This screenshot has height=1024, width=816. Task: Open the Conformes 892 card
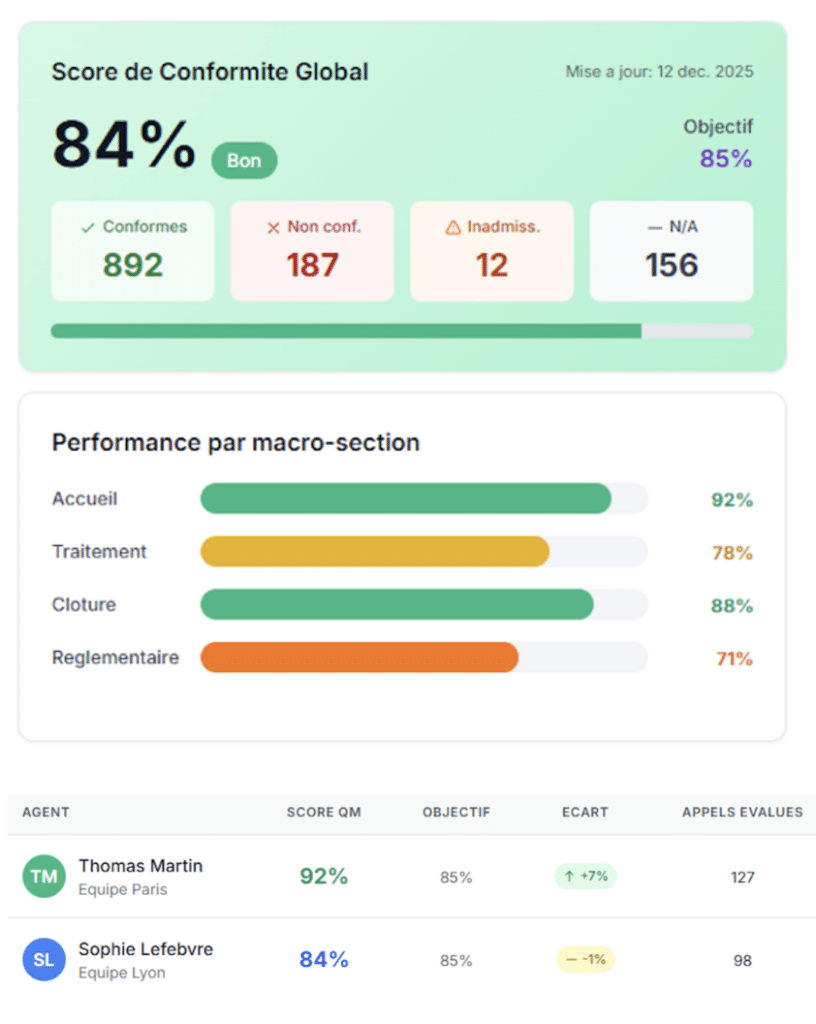pyautogui.click(x=132, y=251)
